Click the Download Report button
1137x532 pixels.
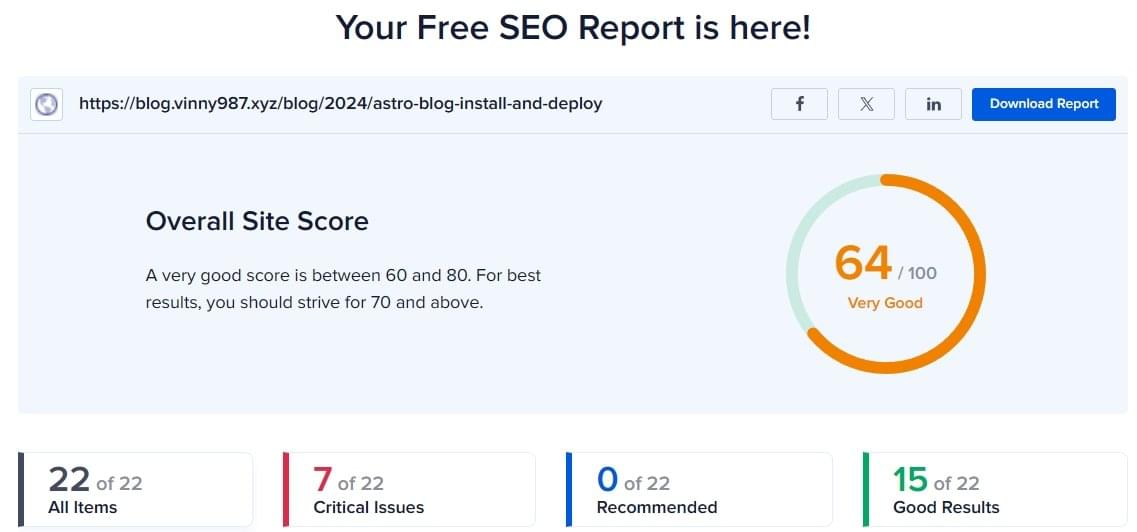pos(1043,104)
